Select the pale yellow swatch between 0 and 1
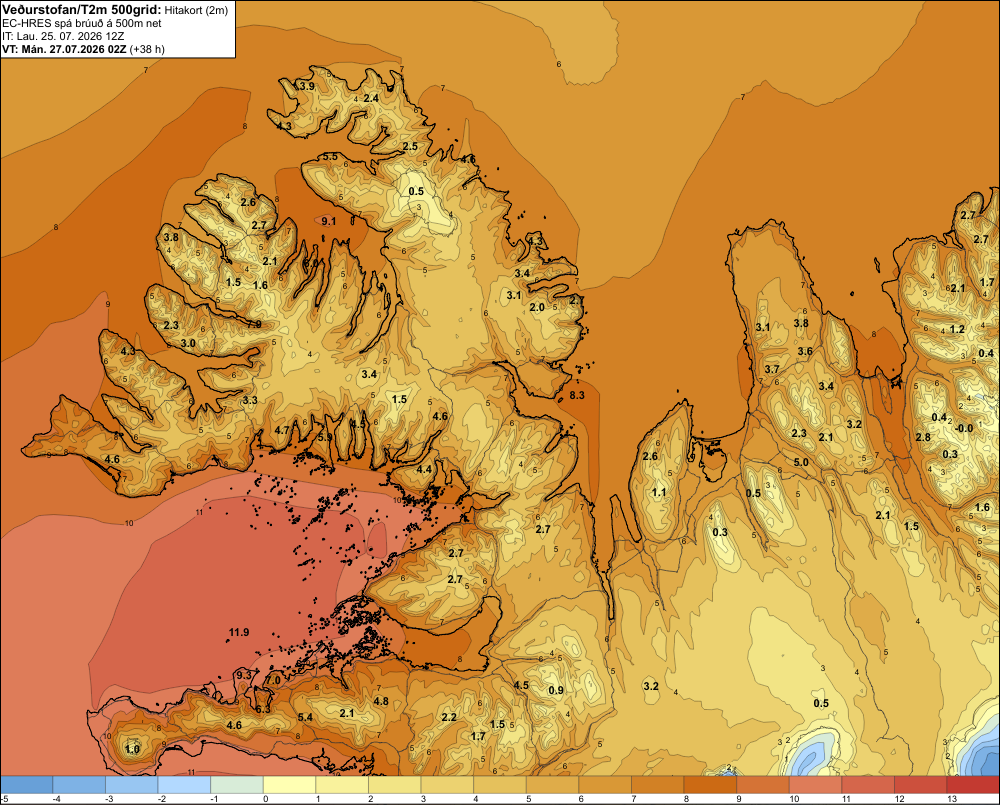The image size is (1000, 805). click(290, 785)
